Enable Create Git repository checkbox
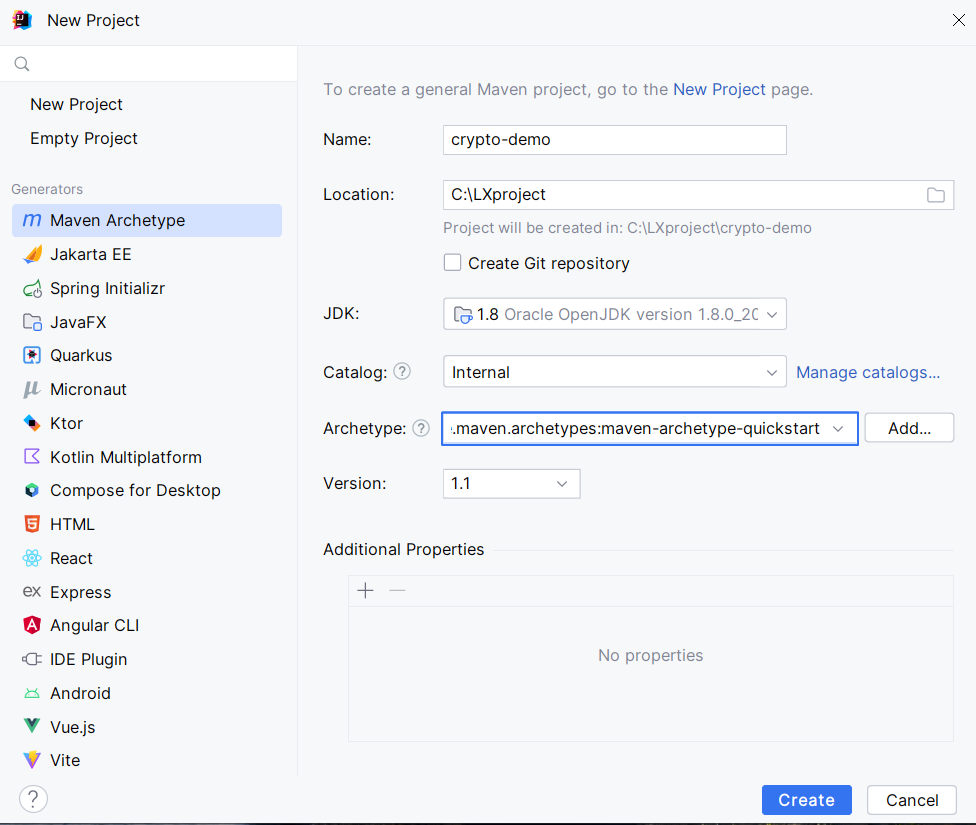976x825 pixels. (453, 262)
